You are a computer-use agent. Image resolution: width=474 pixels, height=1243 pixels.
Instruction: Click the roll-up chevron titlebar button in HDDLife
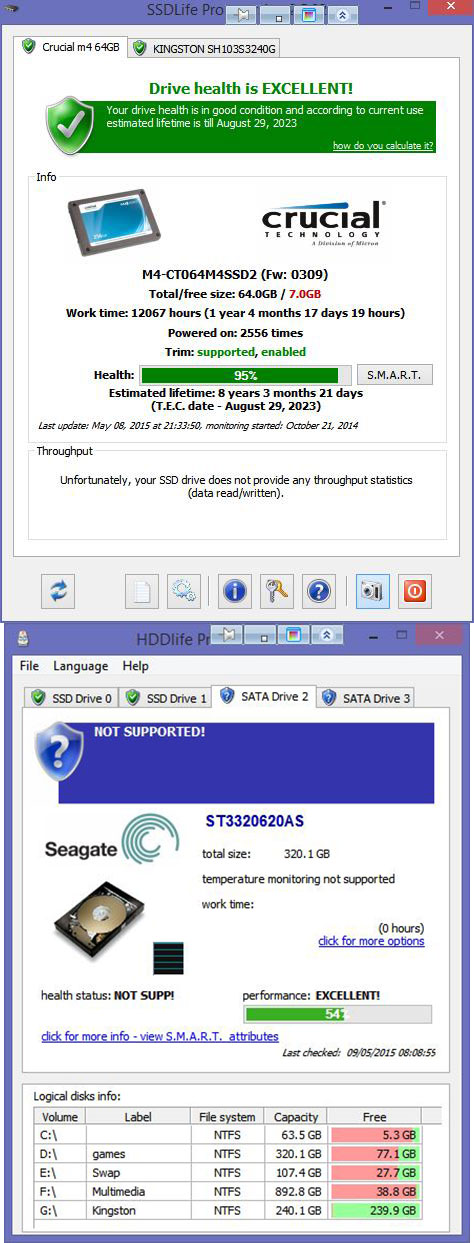326,636
